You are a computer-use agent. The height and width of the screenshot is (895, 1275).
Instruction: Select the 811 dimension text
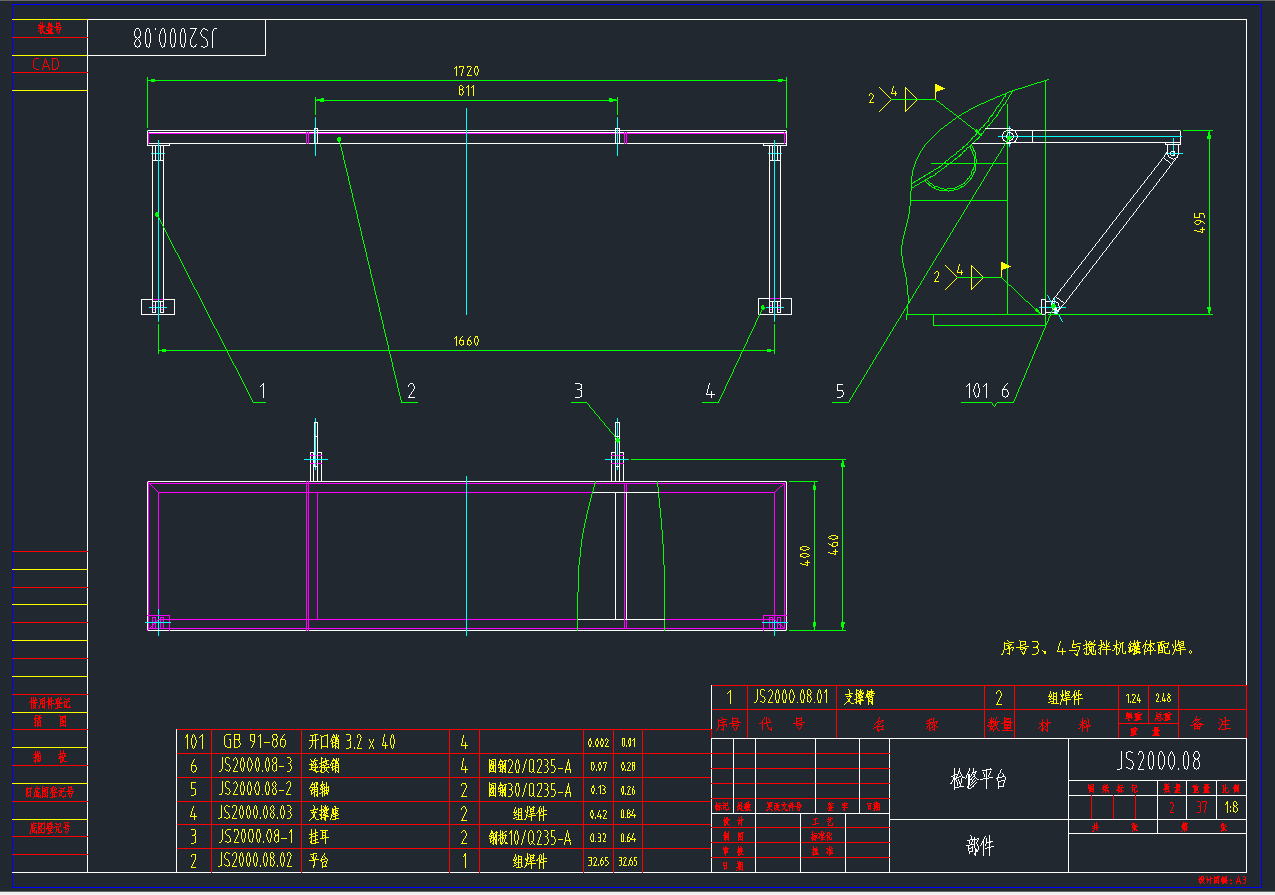point(467,90)
